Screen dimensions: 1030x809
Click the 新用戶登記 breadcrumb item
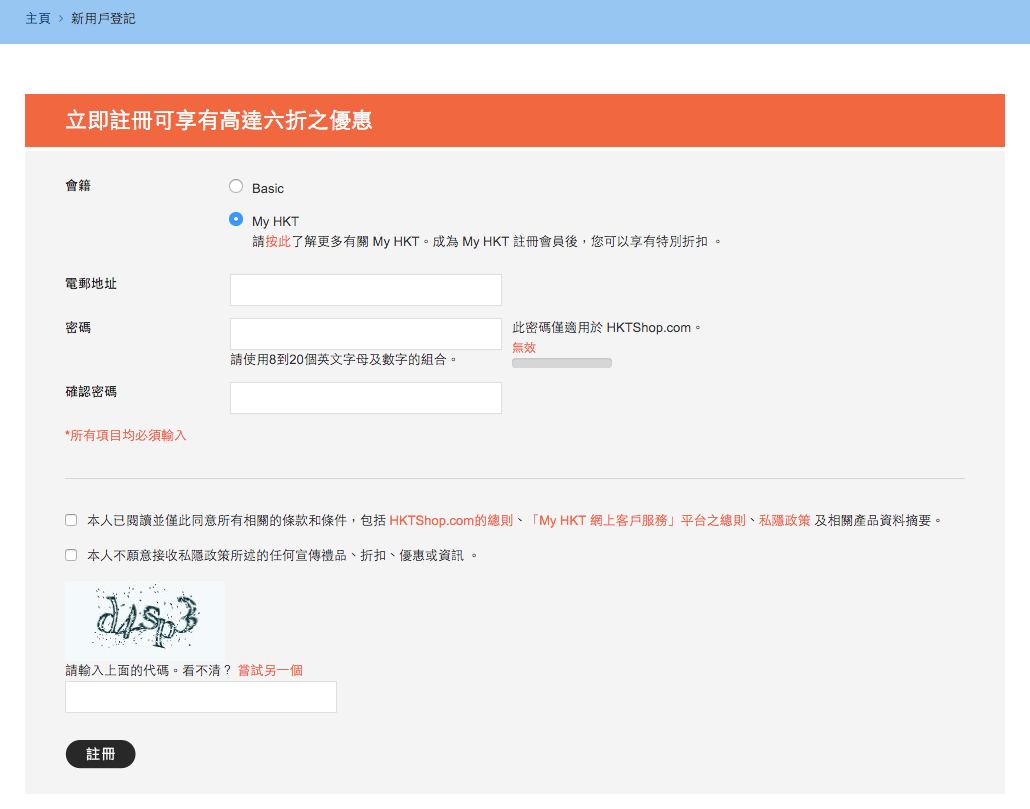(103, 19)
